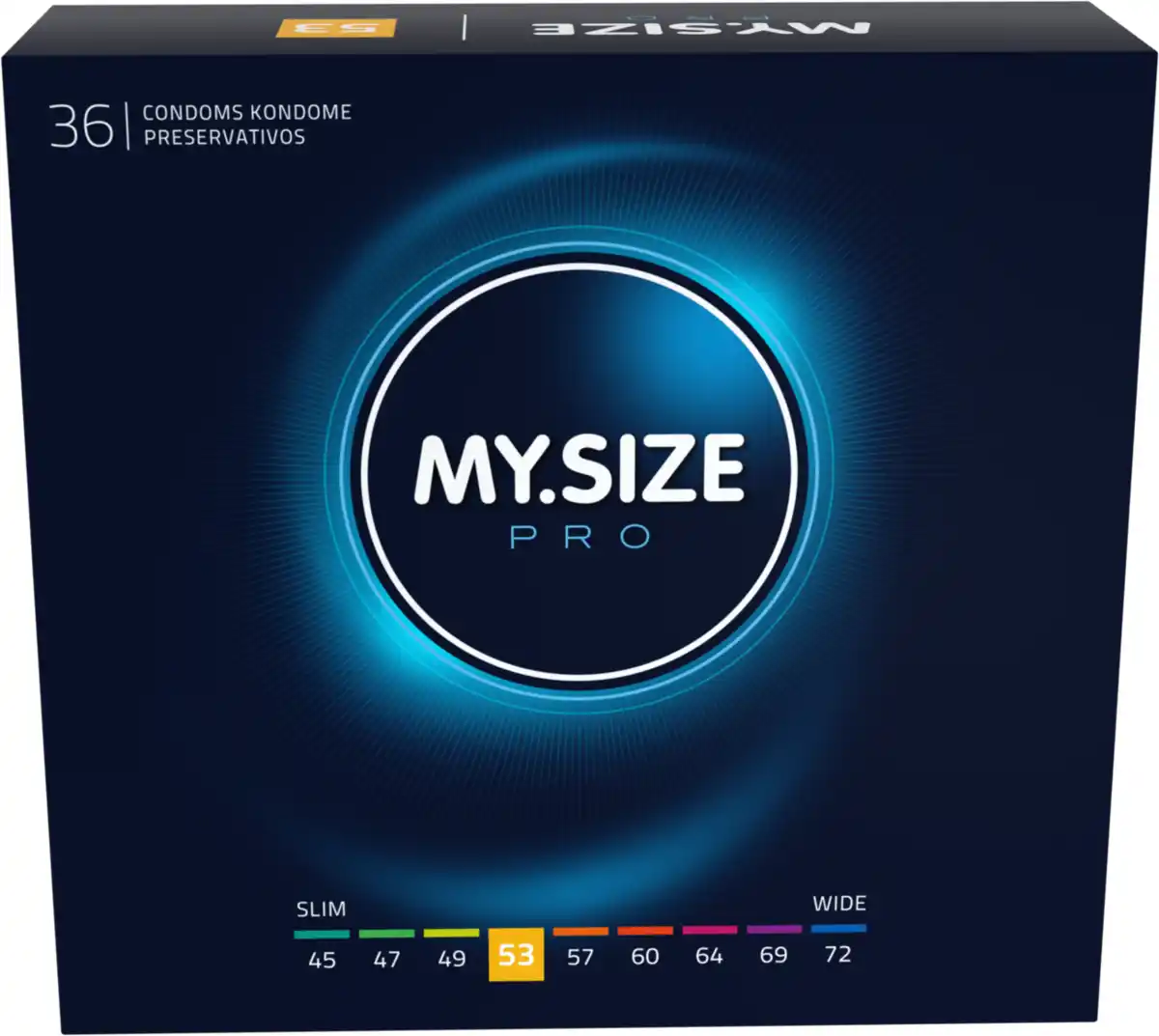The height and width of the screenshot is (1036, 1159).
Task: Click size 72 number
Action: pyautogui.click(x=837, y=954)
